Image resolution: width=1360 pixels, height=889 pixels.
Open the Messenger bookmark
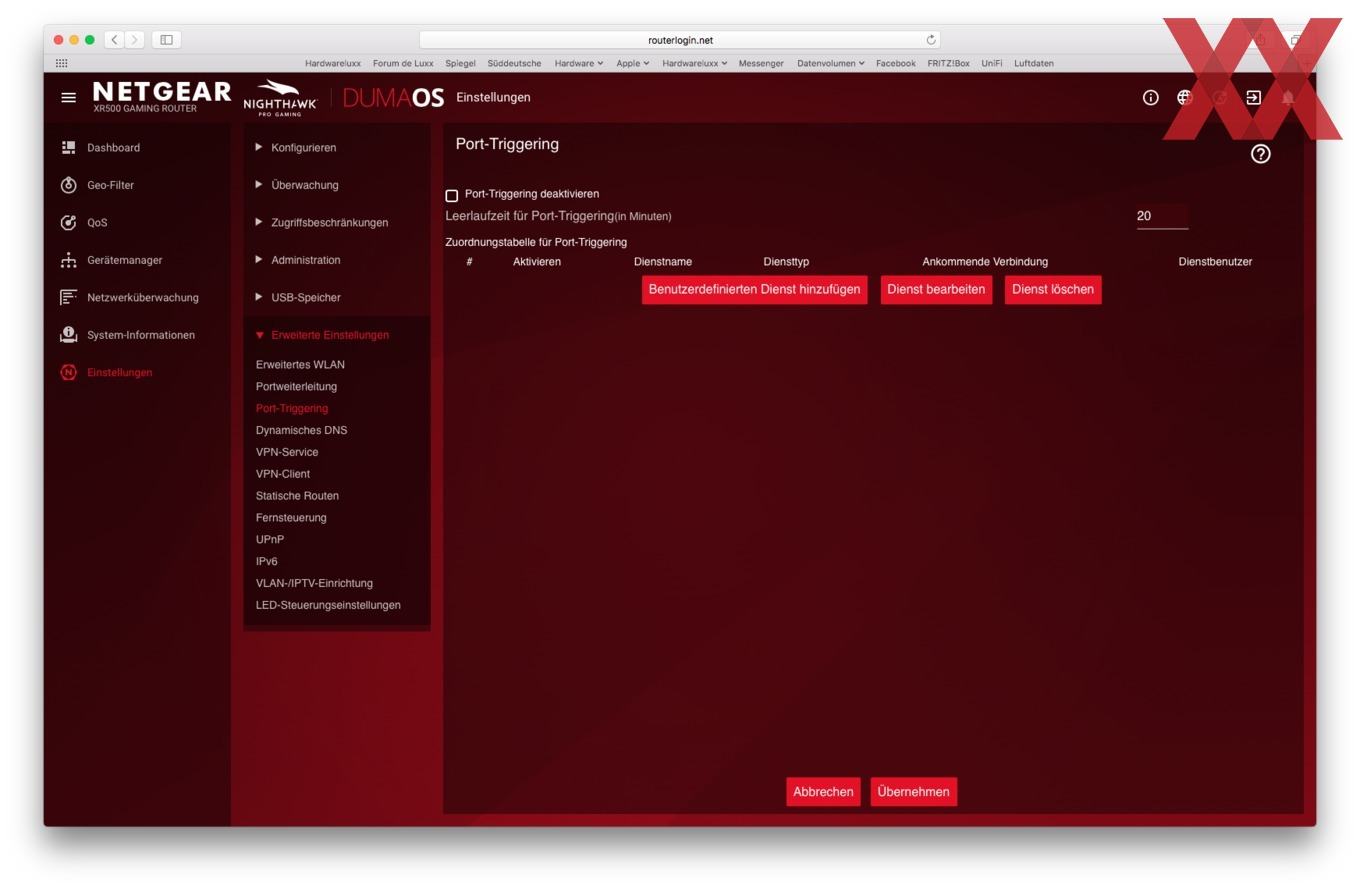pyautogui.click(x=761, y=63)
